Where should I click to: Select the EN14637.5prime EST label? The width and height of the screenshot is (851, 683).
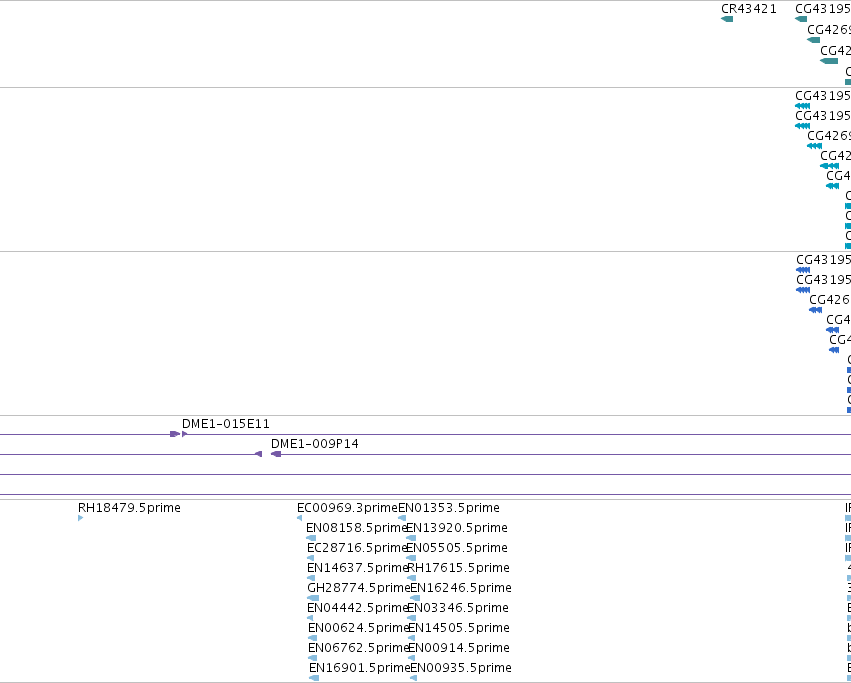point(357,568)
